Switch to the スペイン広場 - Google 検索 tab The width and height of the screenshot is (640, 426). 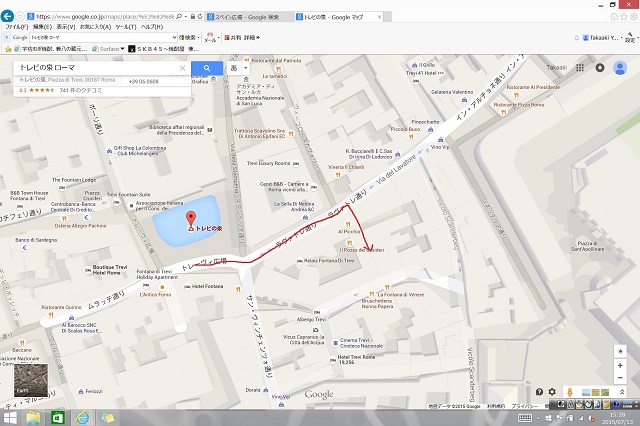click(x=247, y=17)
